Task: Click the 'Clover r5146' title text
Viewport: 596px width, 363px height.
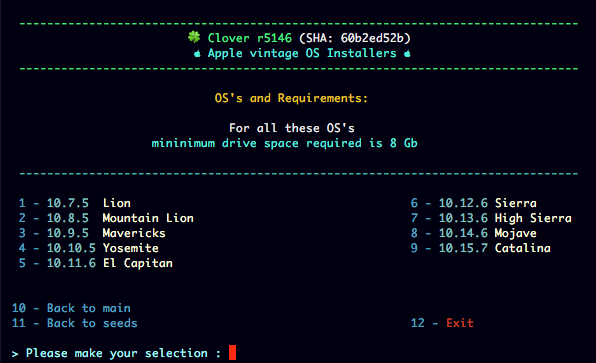Action: [x=250, y=38]
